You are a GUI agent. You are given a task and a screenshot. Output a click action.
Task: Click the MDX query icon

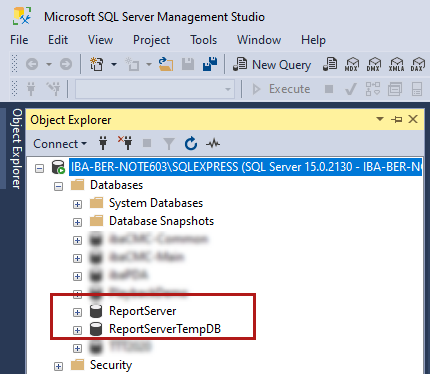coord(352,64)
